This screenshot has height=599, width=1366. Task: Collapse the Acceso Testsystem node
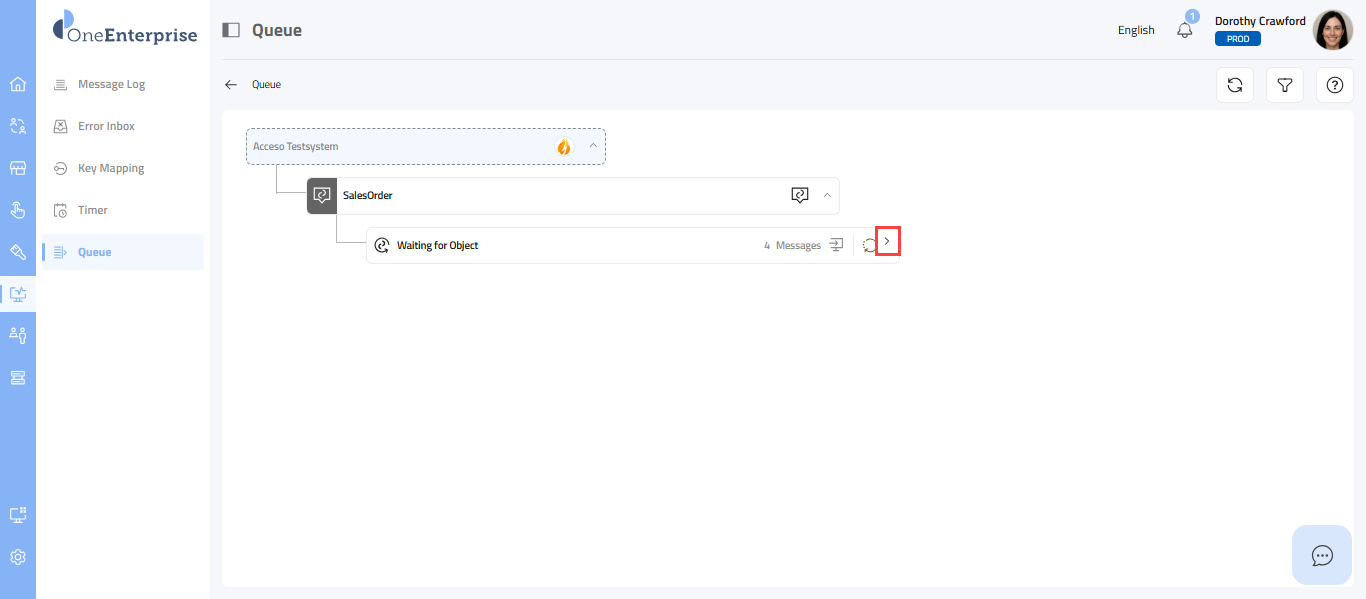coord(593,146)
